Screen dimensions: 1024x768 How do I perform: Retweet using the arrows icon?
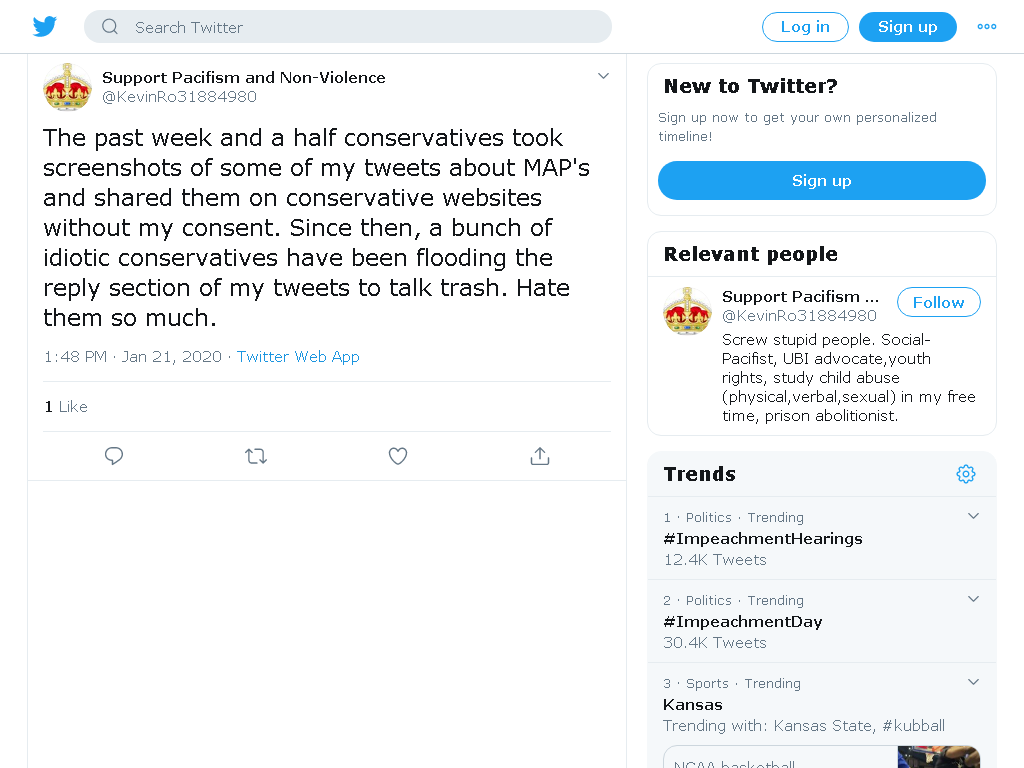[x=256, y=456]
